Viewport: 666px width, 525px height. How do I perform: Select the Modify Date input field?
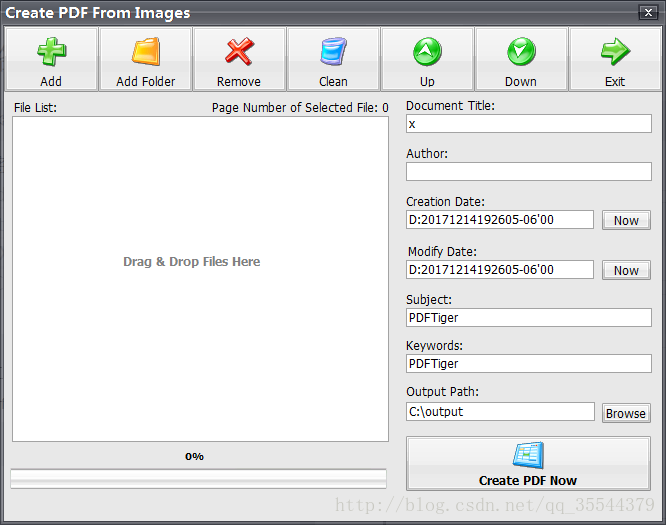point(499,270)
